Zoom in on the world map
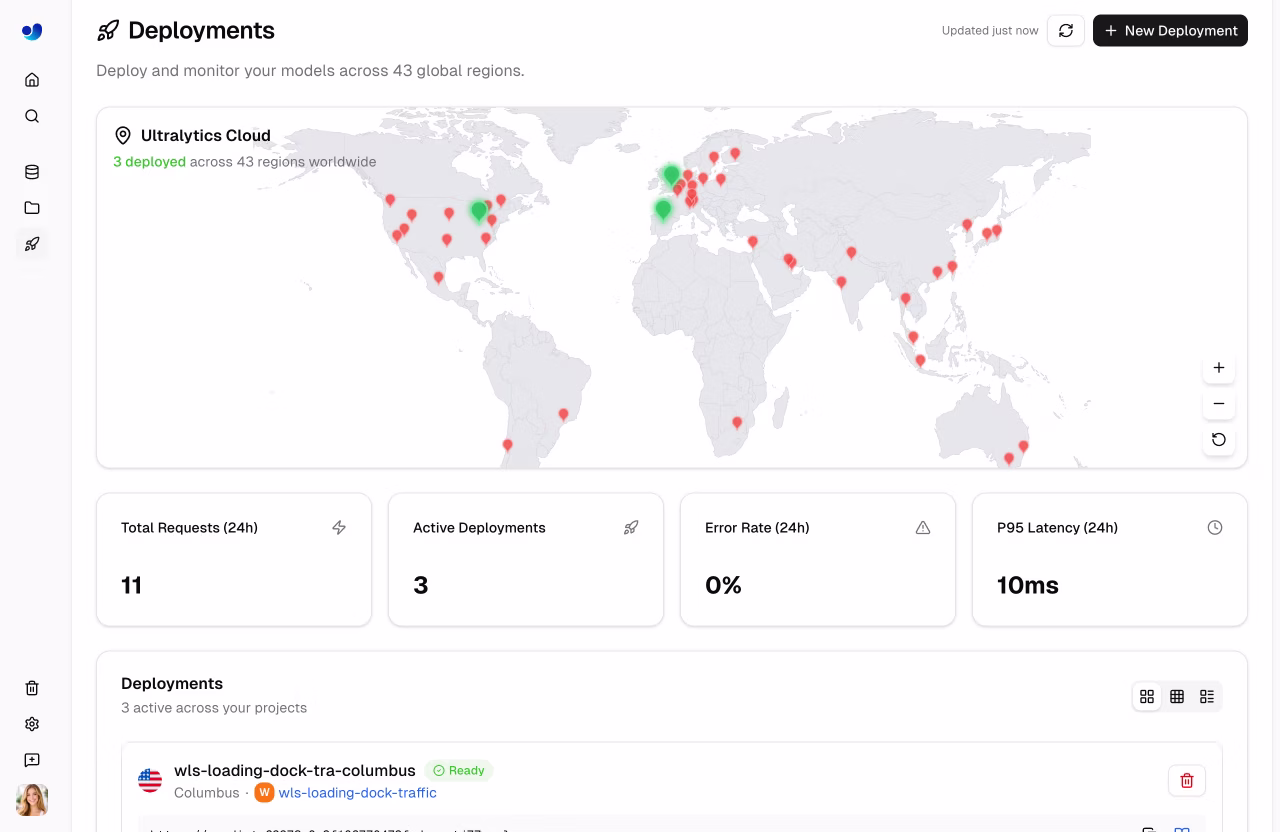 pyautogui.click(x=1219, y=368)
